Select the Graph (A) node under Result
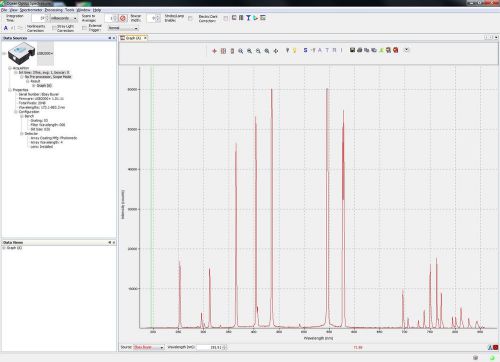Viewport: 500px width, 362px height. (x=44, y=86)
